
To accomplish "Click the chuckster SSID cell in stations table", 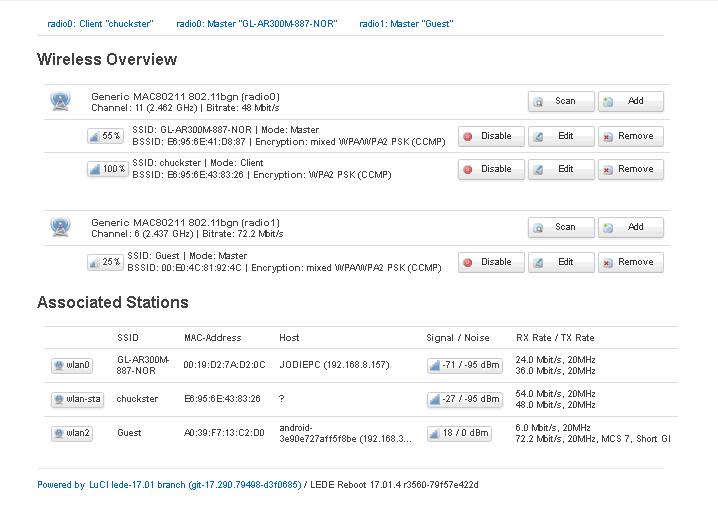I will (x=137, y=399).
